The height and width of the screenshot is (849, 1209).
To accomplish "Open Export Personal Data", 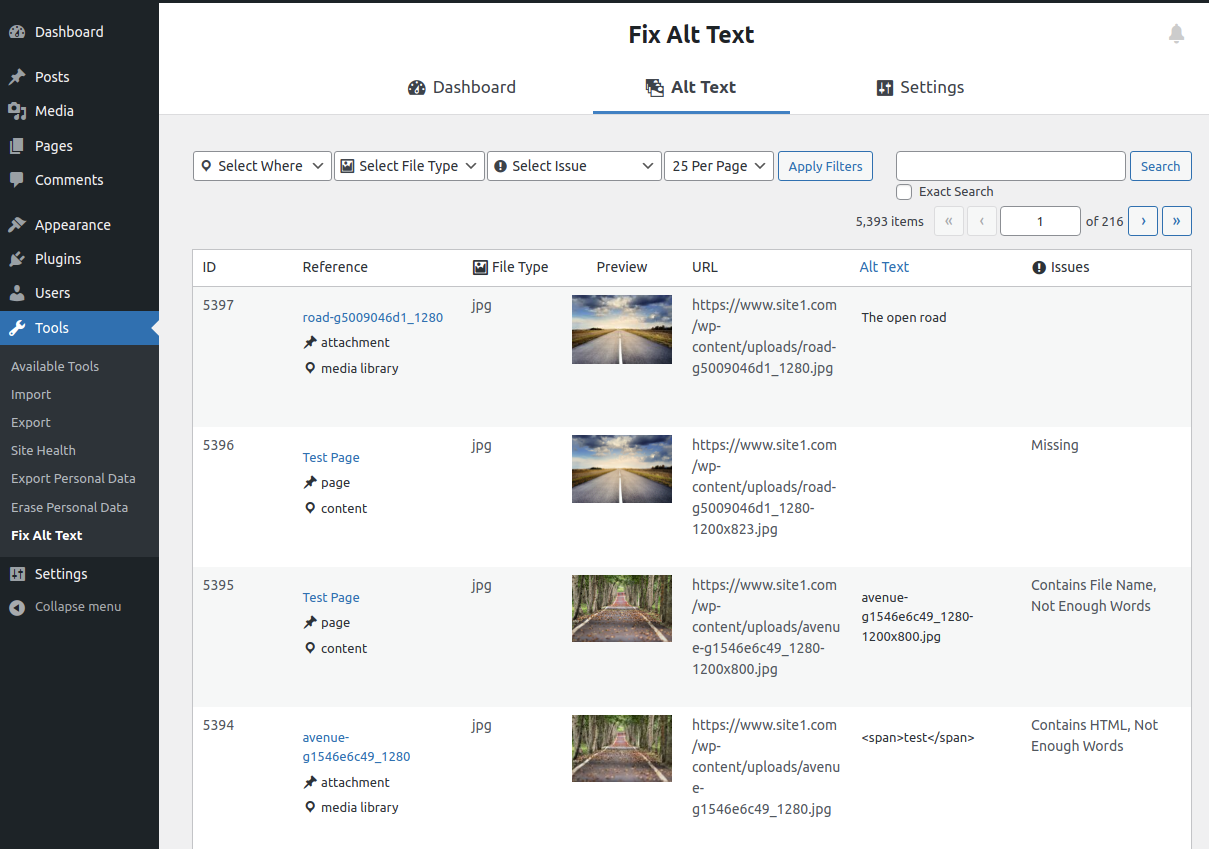I will (x=73, y=478).
